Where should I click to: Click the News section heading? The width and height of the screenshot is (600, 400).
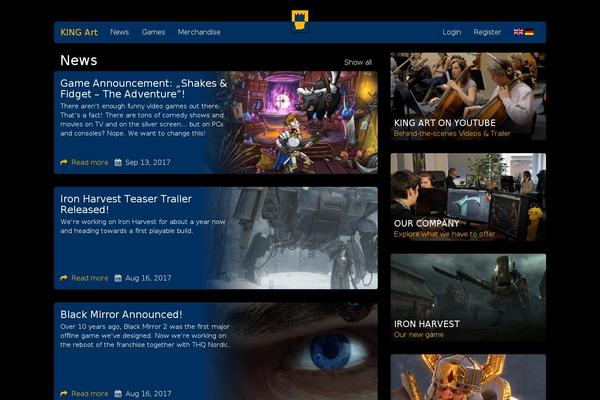[78, 60]
